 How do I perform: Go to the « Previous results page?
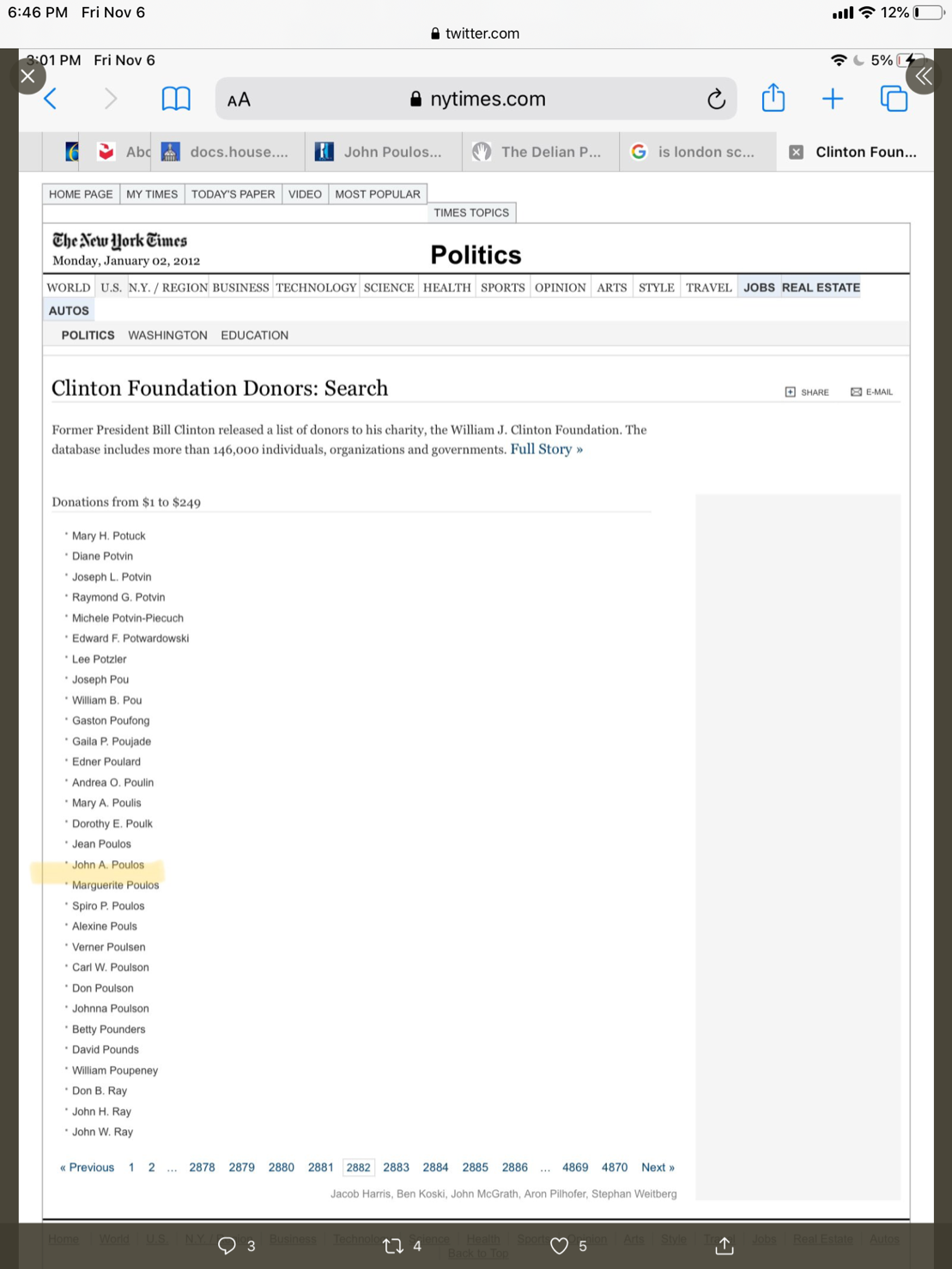(x=87, y=1168)
